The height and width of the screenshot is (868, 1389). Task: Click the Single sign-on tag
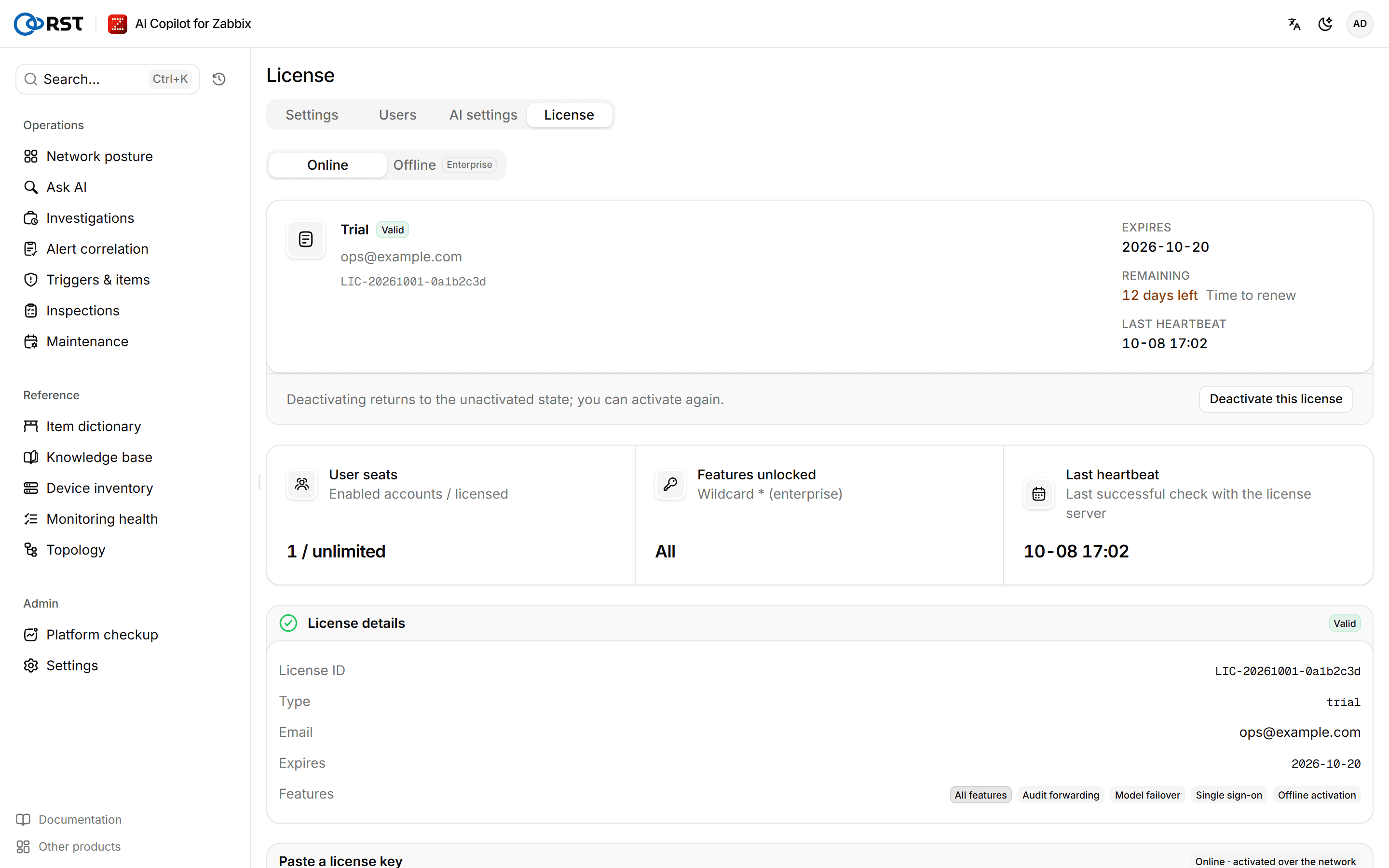pyautogui.click(x=1229, y=795)
